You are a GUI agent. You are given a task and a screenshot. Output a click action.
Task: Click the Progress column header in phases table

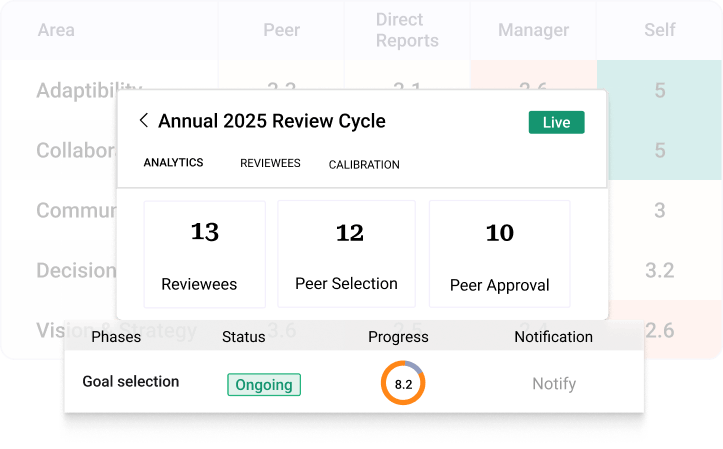pyautogui.click(x=398, y=337)
